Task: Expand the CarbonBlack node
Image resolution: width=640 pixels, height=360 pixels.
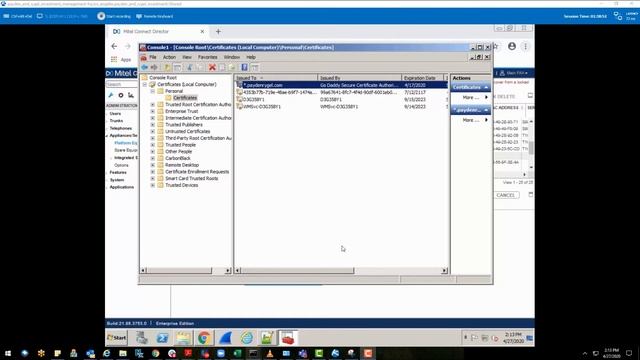Action: point(153,158)
